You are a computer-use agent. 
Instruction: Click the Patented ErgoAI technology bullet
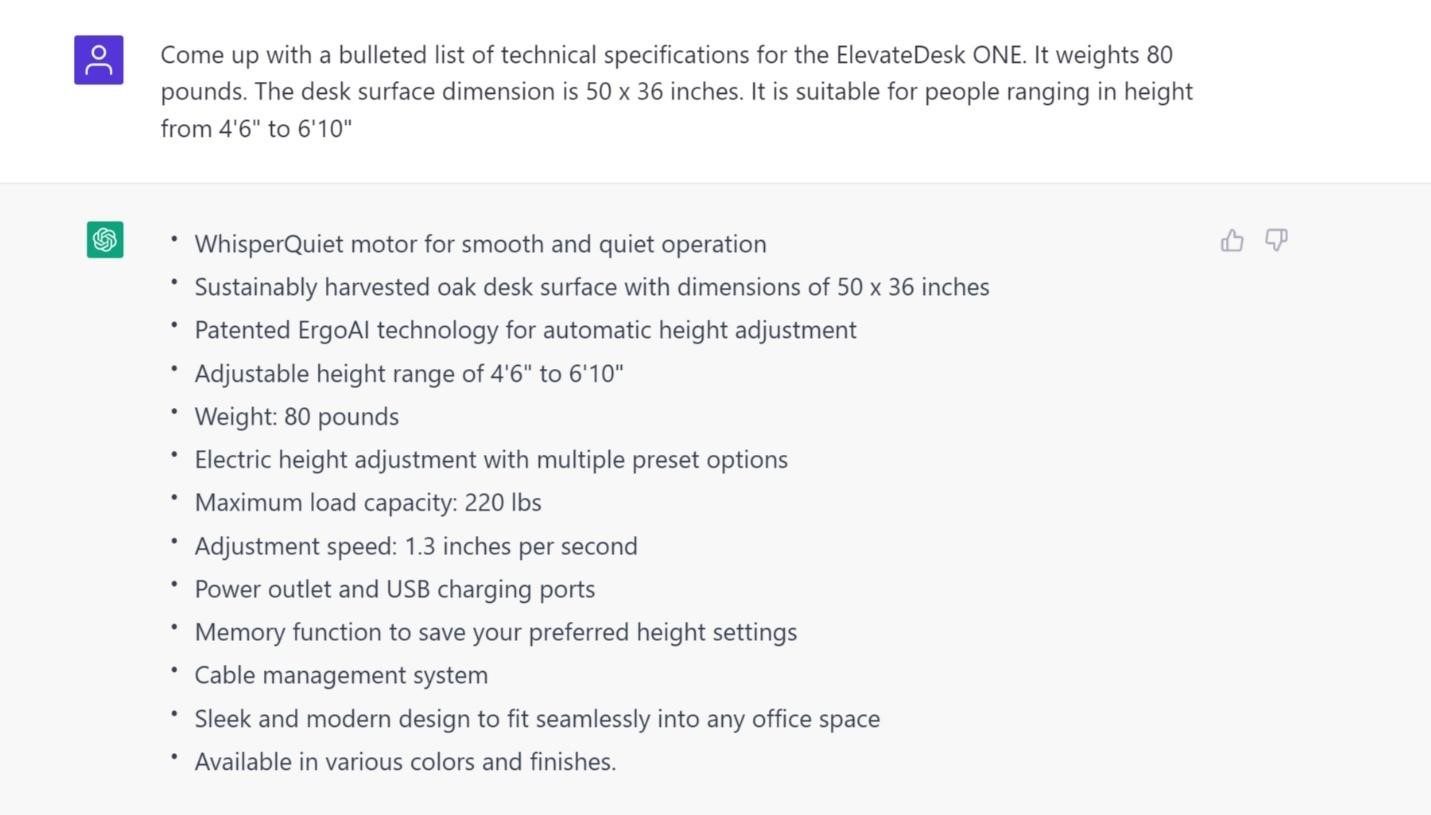coord(525,330)
